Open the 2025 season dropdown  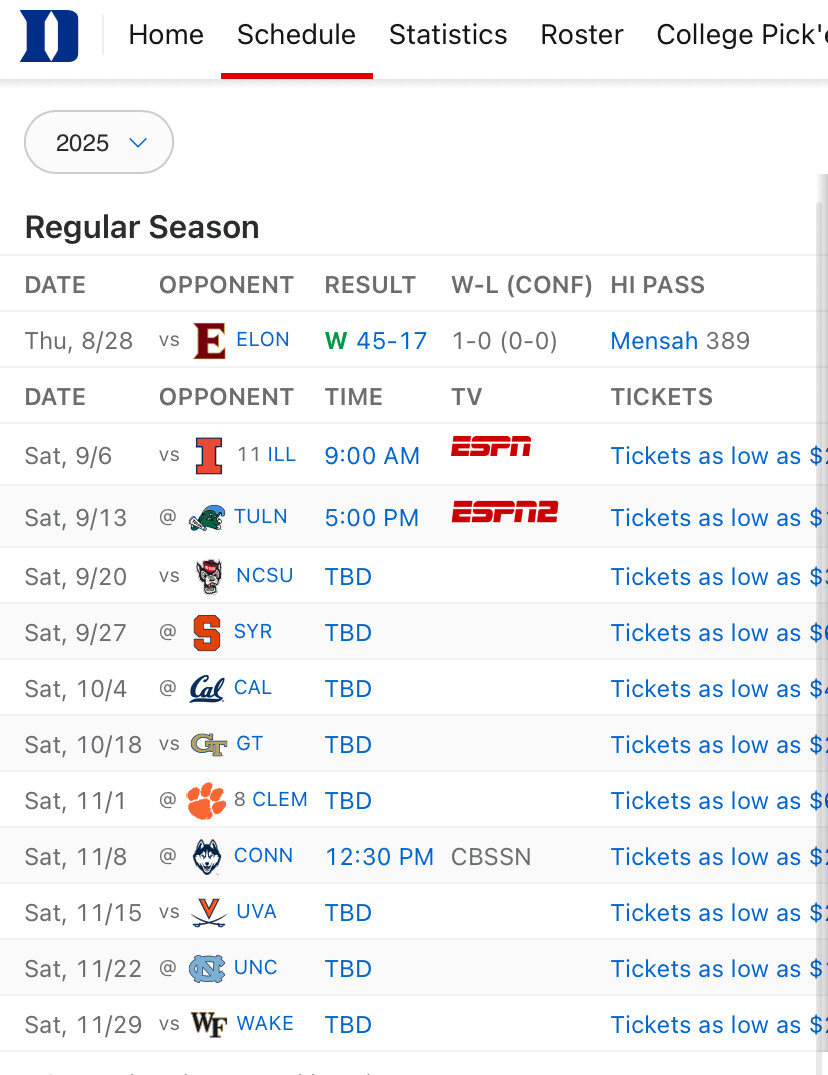99,143
